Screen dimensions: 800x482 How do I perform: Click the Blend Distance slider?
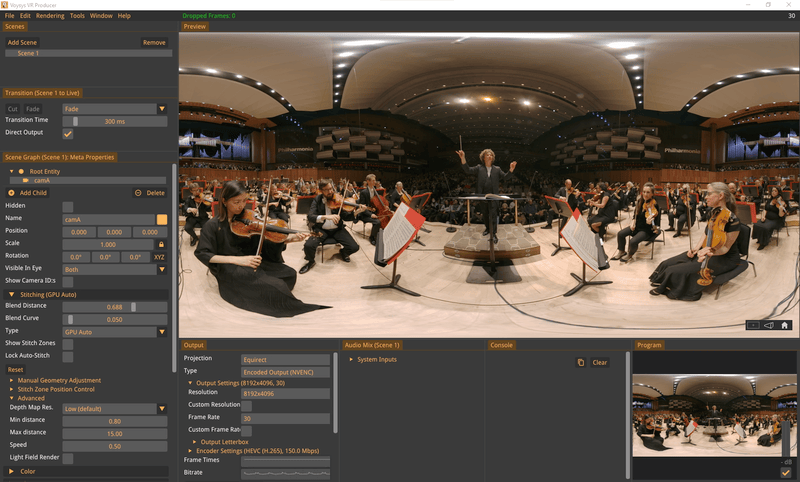click(115, 307)
